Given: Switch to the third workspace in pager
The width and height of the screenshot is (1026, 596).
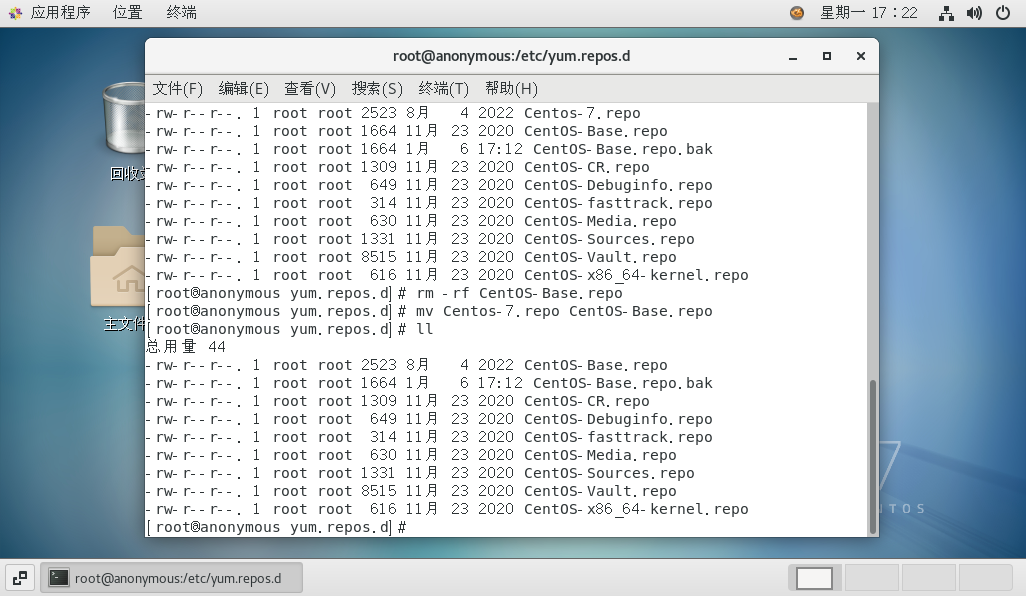Looking at the screenshot, I should 929,578.
